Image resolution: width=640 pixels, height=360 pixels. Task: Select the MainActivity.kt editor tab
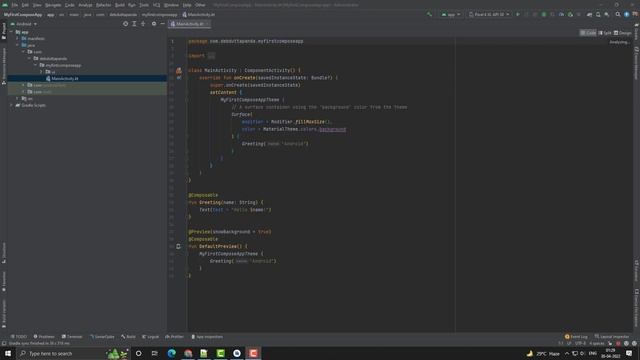(x=190, y=24)
